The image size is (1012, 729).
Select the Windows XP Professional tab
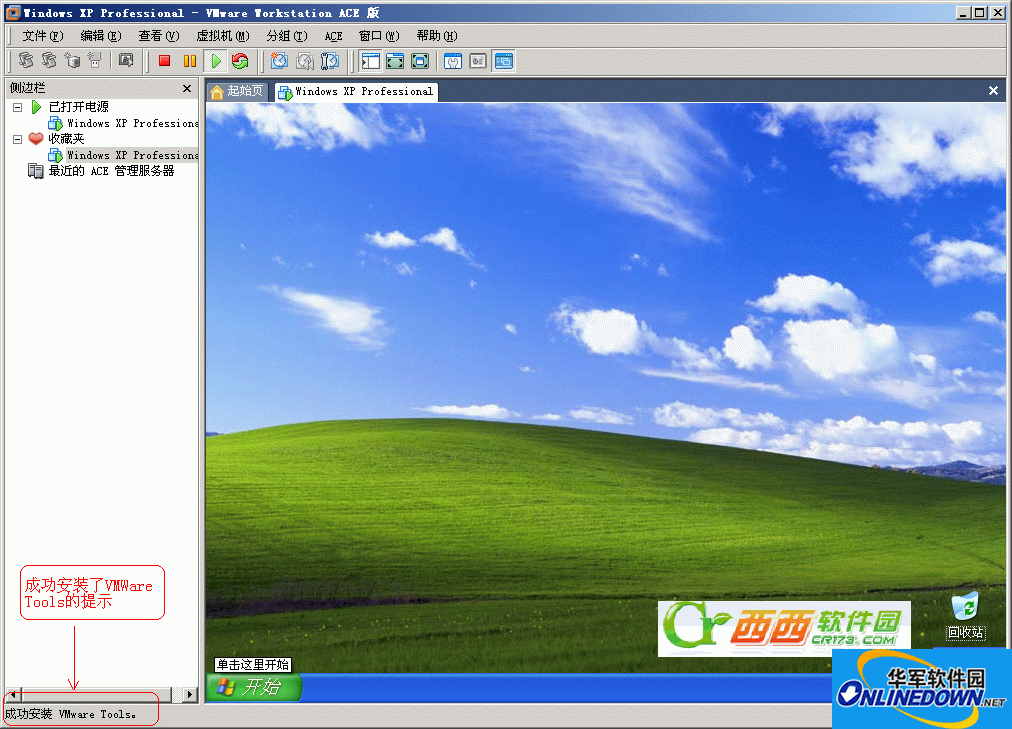tap(356, 92)
